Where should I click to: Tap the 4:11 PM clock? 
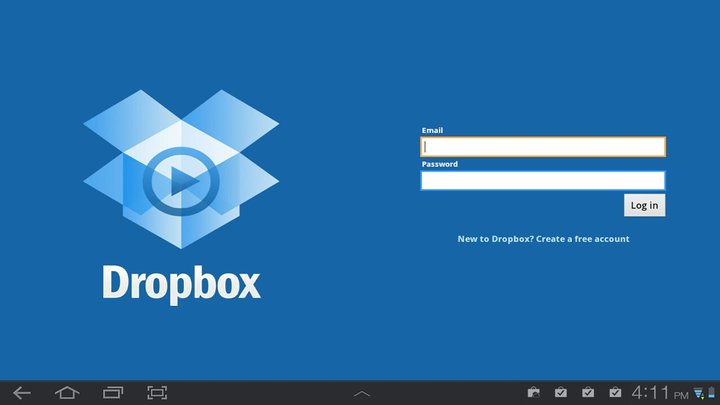click(x=660, y=393)
